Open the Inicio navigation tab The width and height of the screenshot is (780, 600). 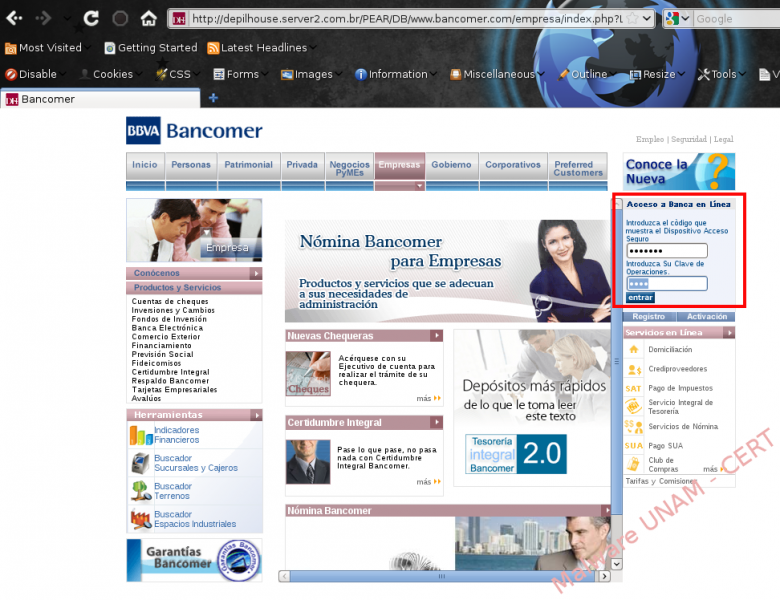pos(145,165)
